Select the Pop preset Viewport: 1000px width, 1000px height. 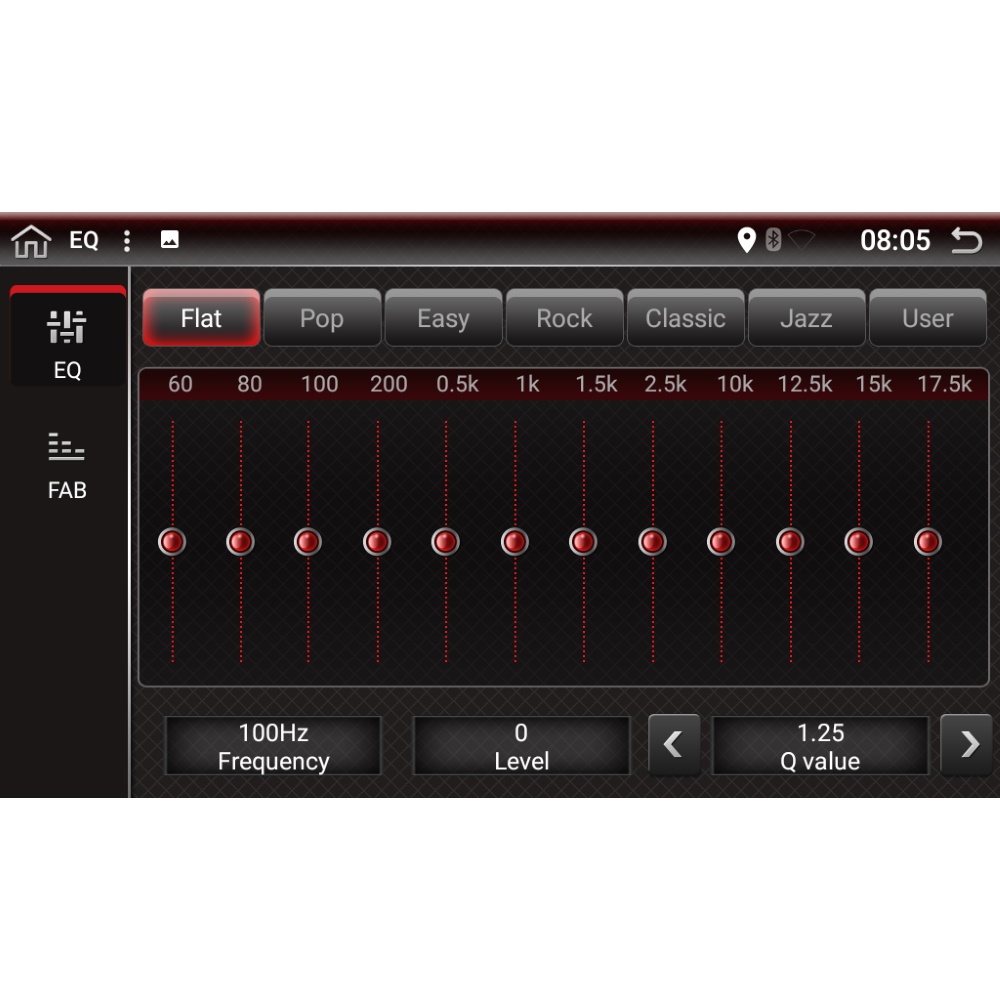click(x=322, y=318)
